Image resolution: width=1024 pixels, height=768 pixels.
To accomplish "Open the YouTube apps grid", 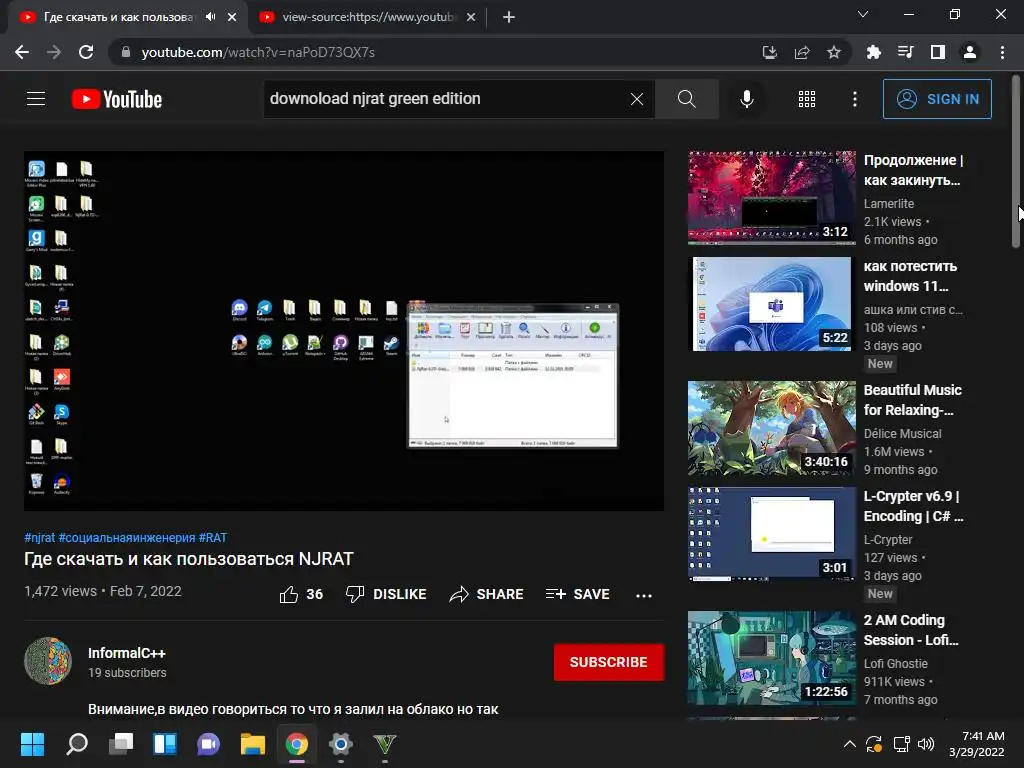I will click(x=807, y=99).
